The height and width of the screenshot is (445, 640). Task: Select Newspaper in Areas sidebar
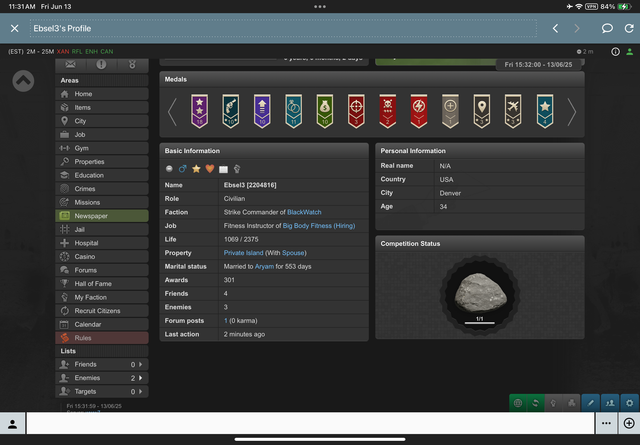tap(102, 216)
